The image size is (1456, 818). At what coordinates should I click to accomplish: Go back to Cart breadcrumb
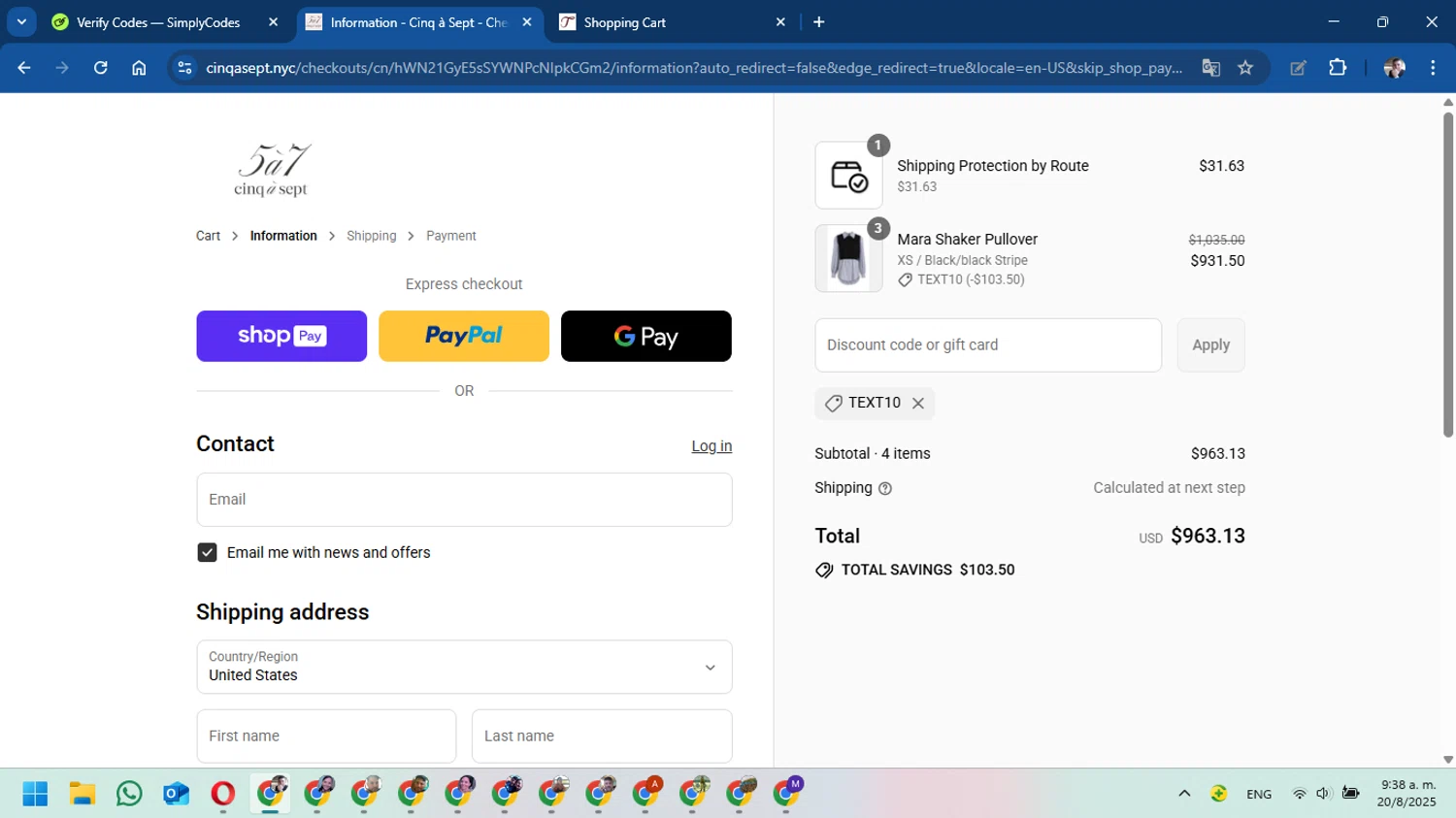pyautogui.click(x=208, y=236)
